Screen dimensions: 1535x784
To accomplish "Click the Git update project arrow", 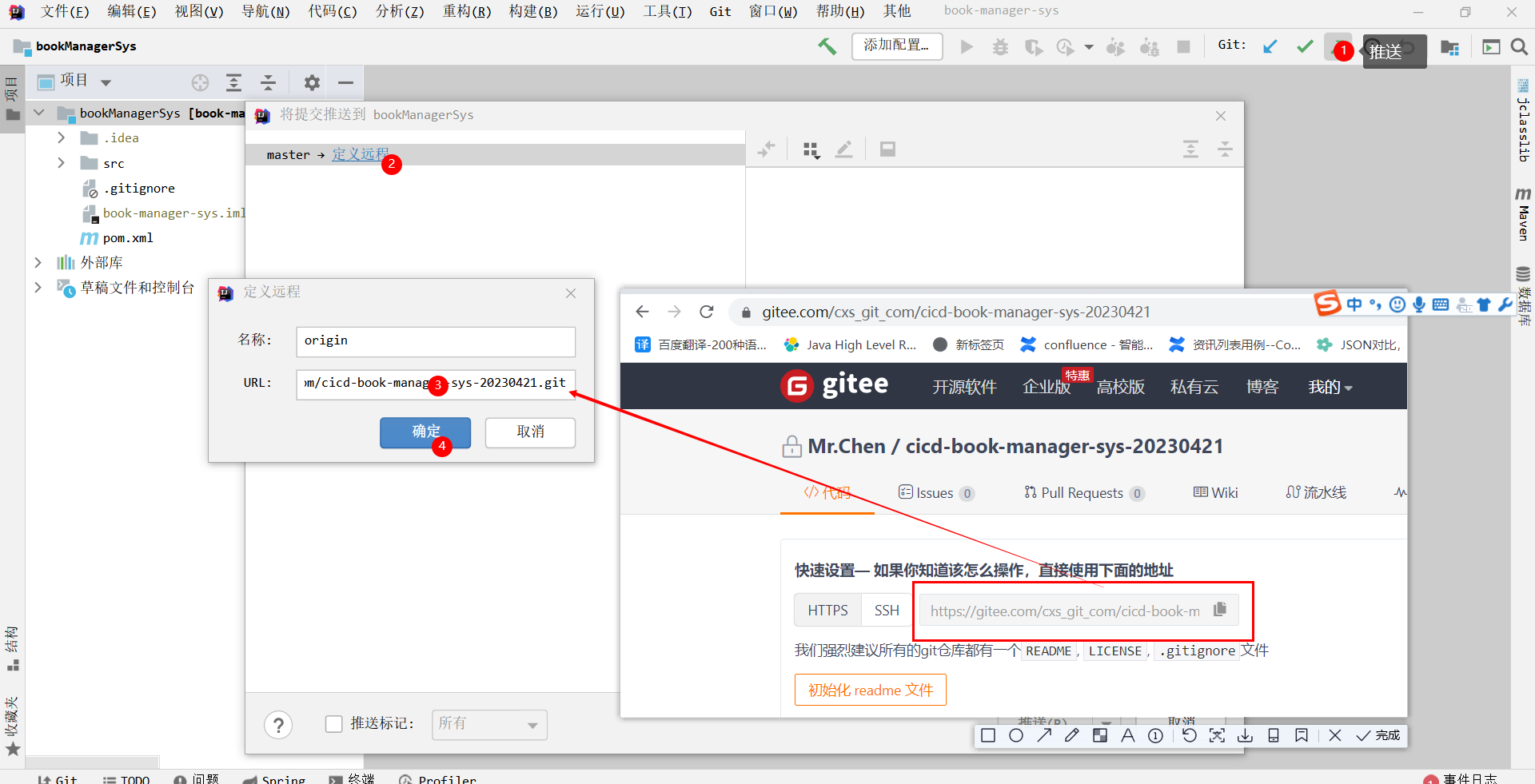I will coord(1270,46).
